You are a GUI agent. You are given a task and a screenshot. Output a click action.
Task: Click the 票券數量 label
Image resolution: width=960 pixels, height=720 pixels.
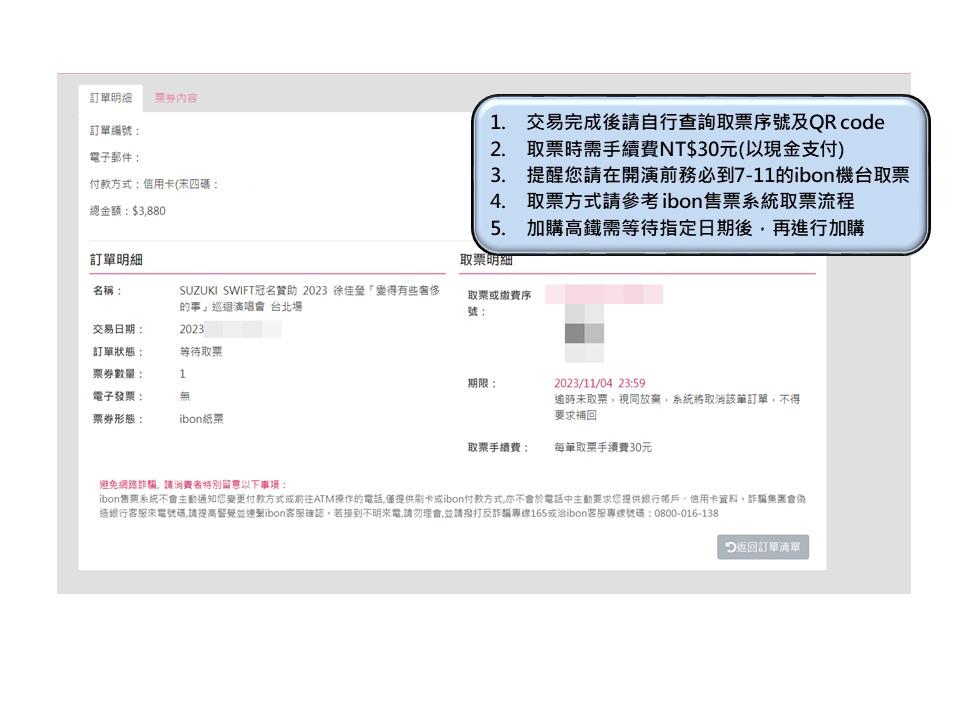(x=118, y=373)
